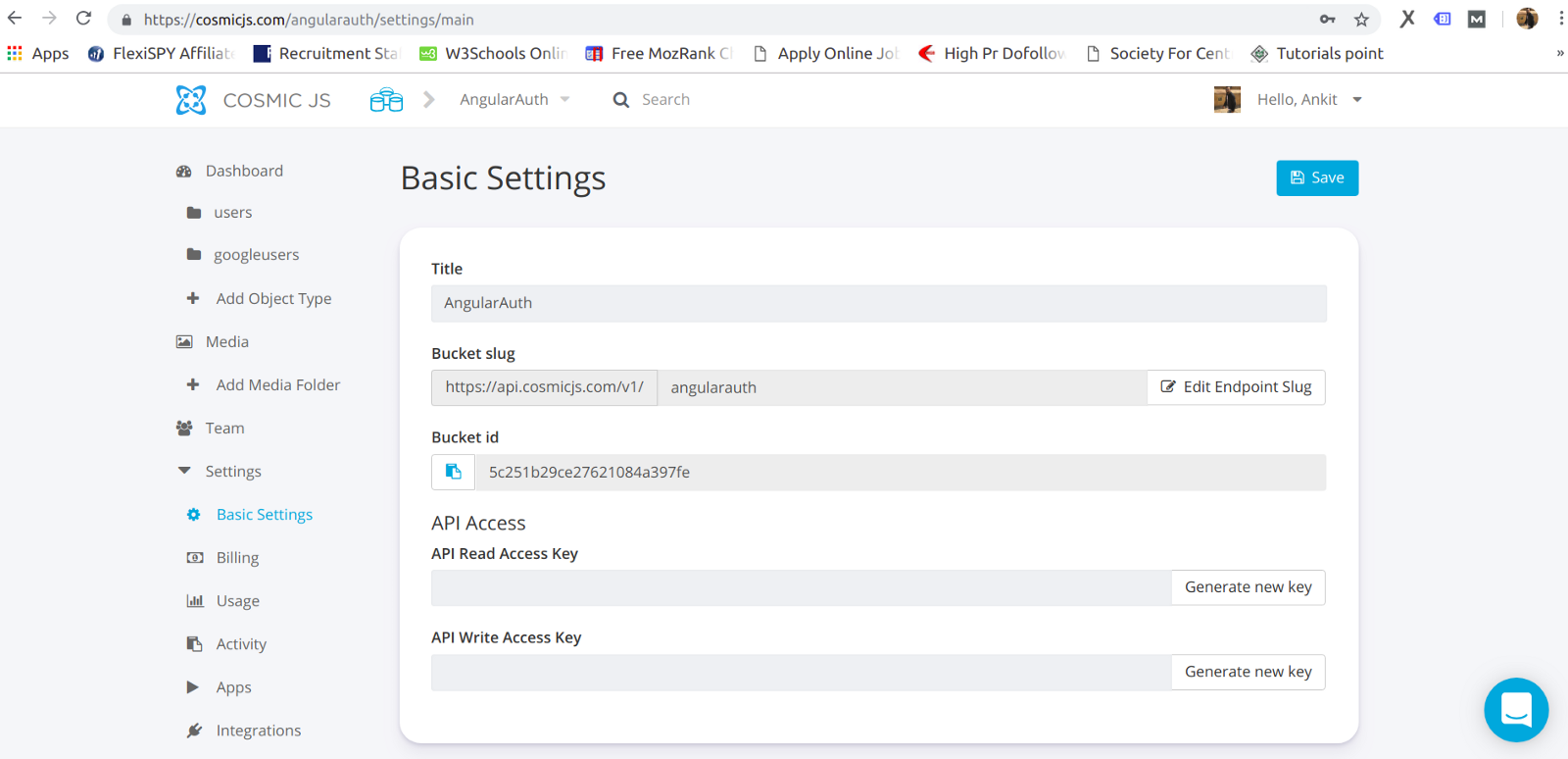
Task: Reload the page in browser
Action: (84, 19)
